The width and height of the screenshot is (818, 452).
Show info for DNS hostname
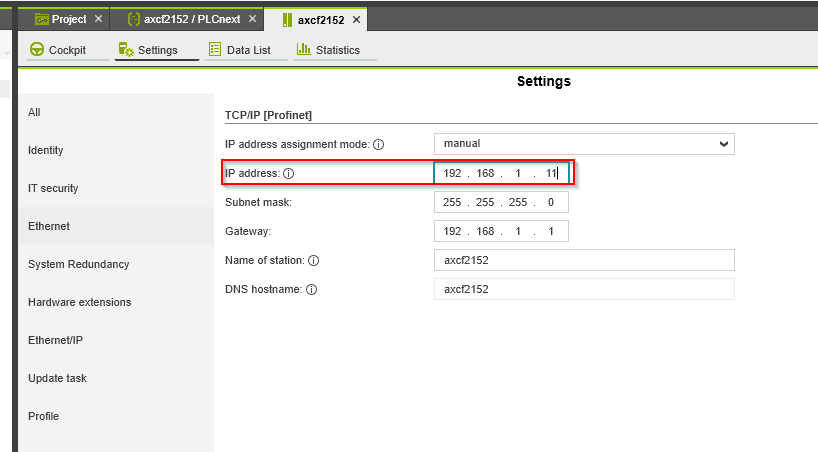[x=311, y=290]
